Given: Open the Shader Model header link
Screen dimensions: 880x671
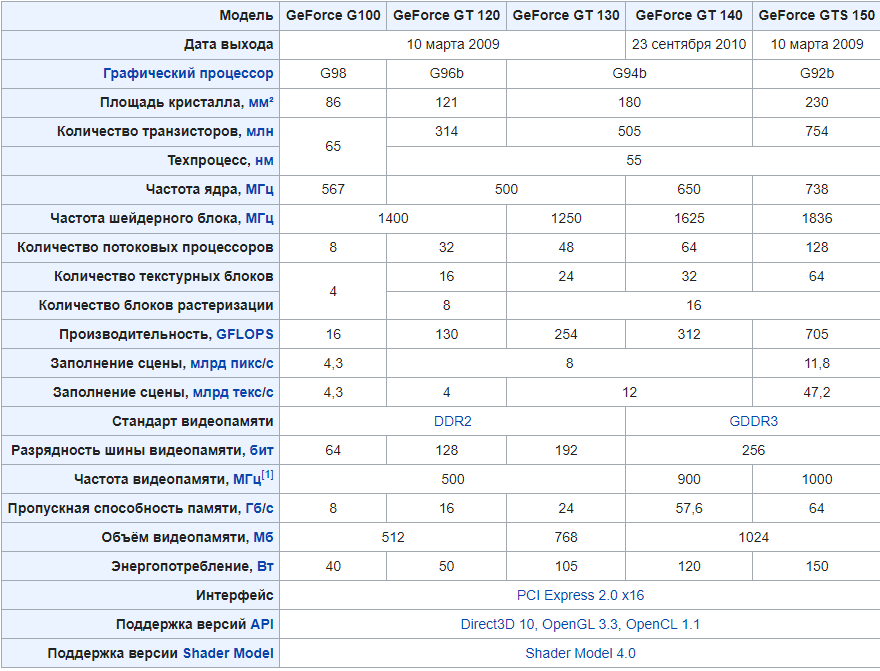Looking at the screenshot, I should [x=228, y=654].
